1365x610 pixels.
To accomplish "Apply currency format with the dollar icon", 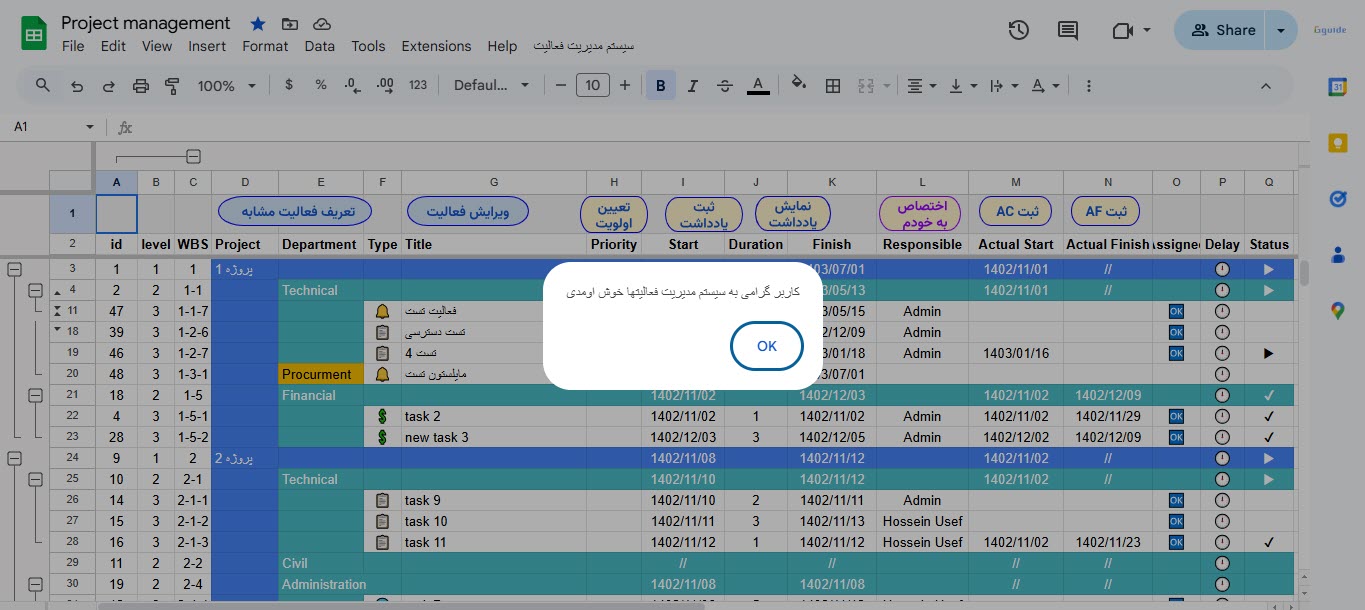I will coord(289,86).
